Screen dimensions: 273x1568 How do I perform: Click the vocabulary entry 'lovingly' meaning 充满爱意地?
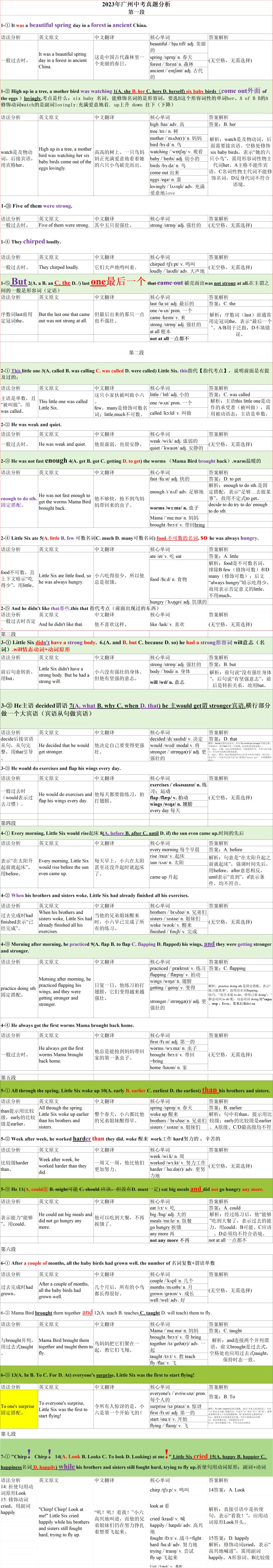pos(178,189)
